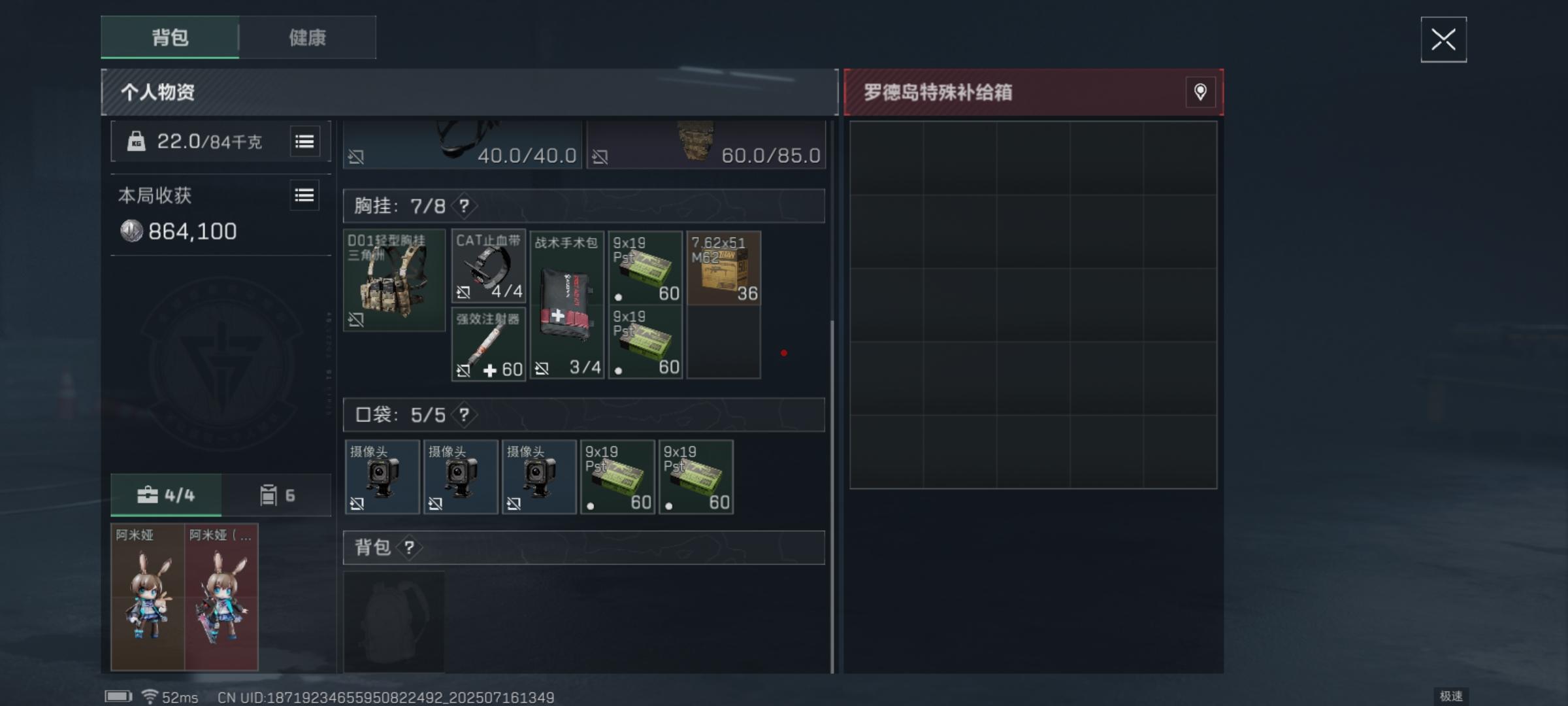The image size is (1568, 706).
Task: Select the 7.62x51 M62 ammo box
Action: [724, 268]
